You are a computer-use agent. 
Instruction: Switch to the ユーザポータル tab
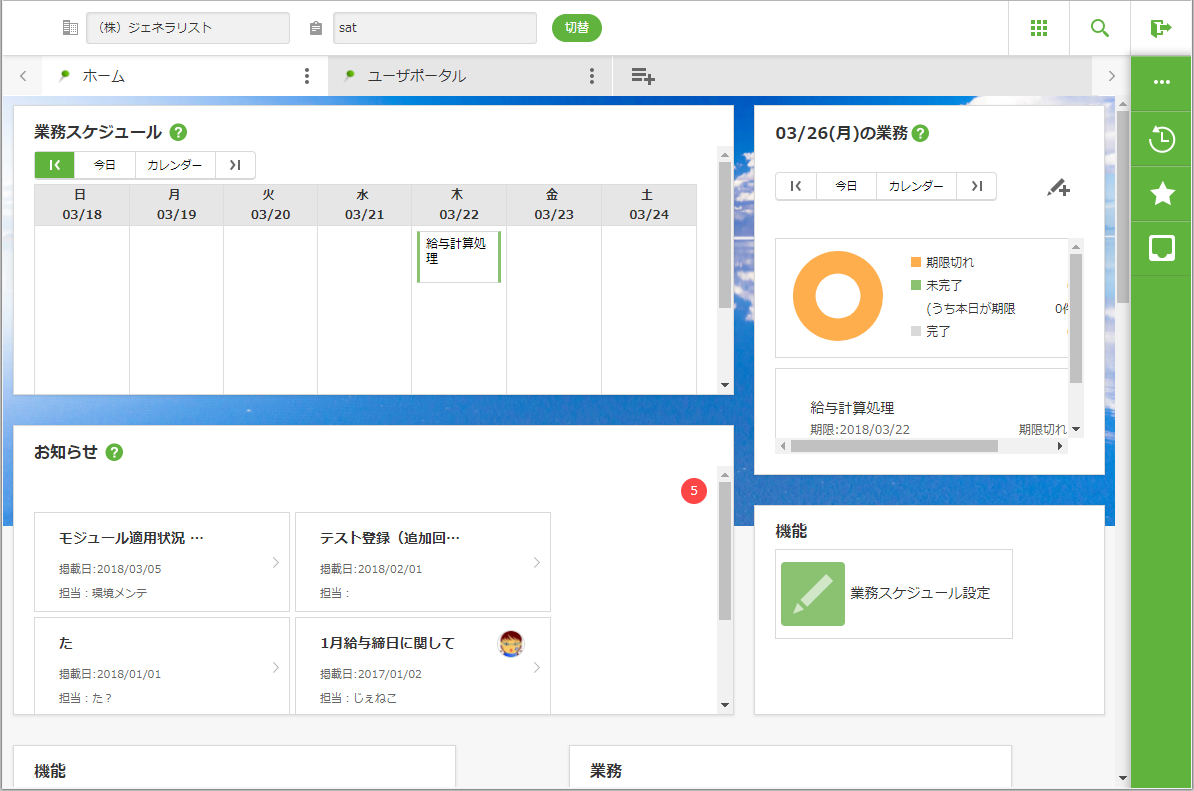[416, 76]
